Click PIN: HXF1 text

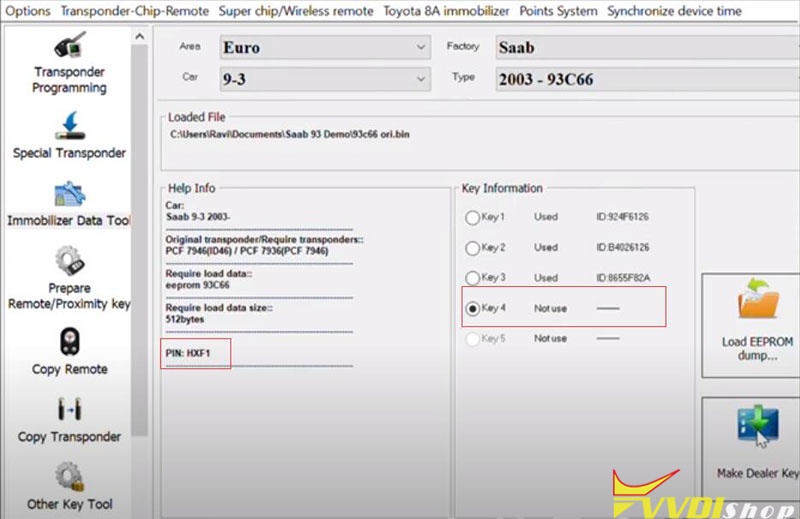coord(188,353)
